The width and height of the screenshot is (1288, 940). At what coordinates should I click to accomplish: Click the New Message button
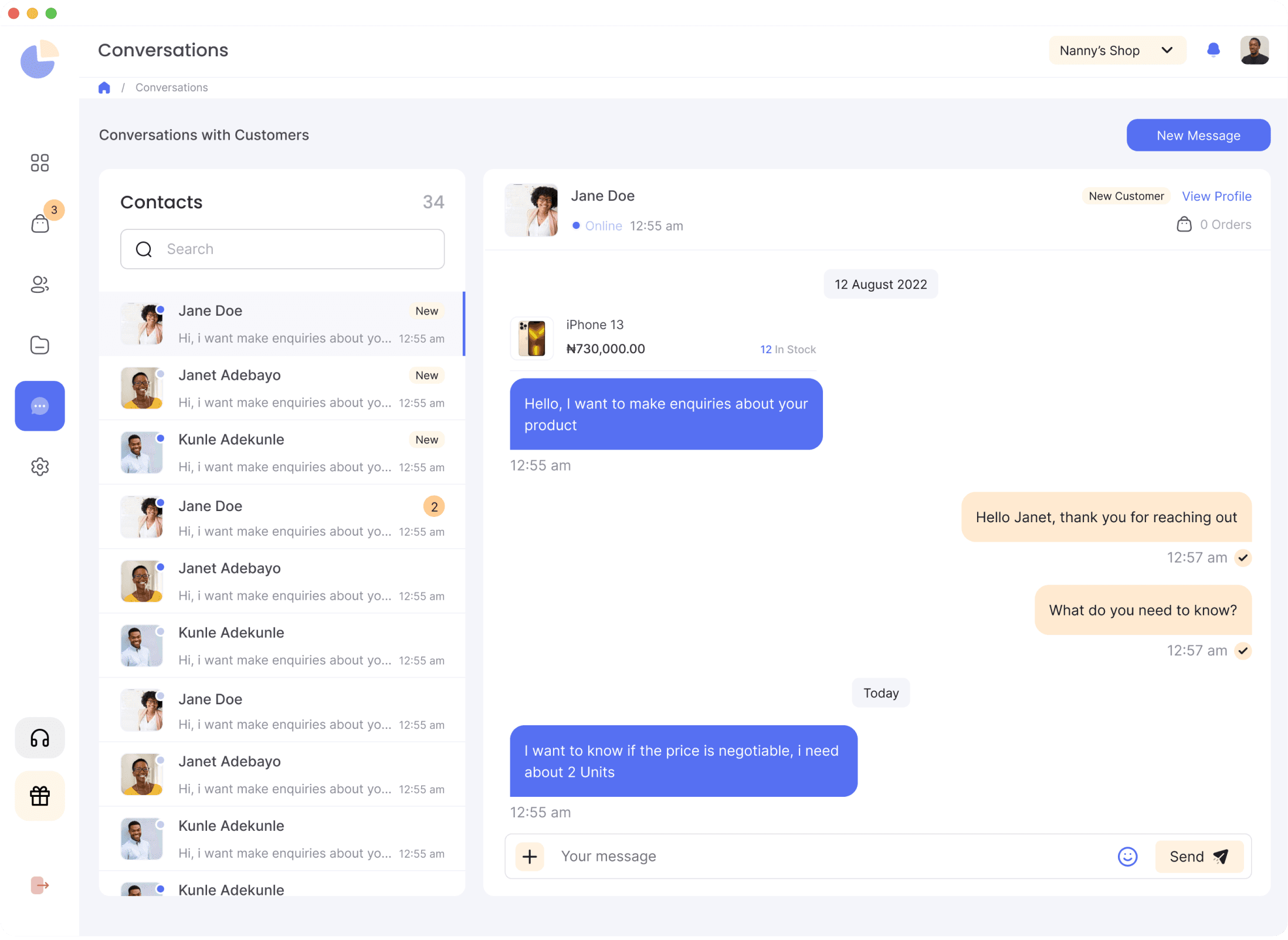tap(1198, 136)
